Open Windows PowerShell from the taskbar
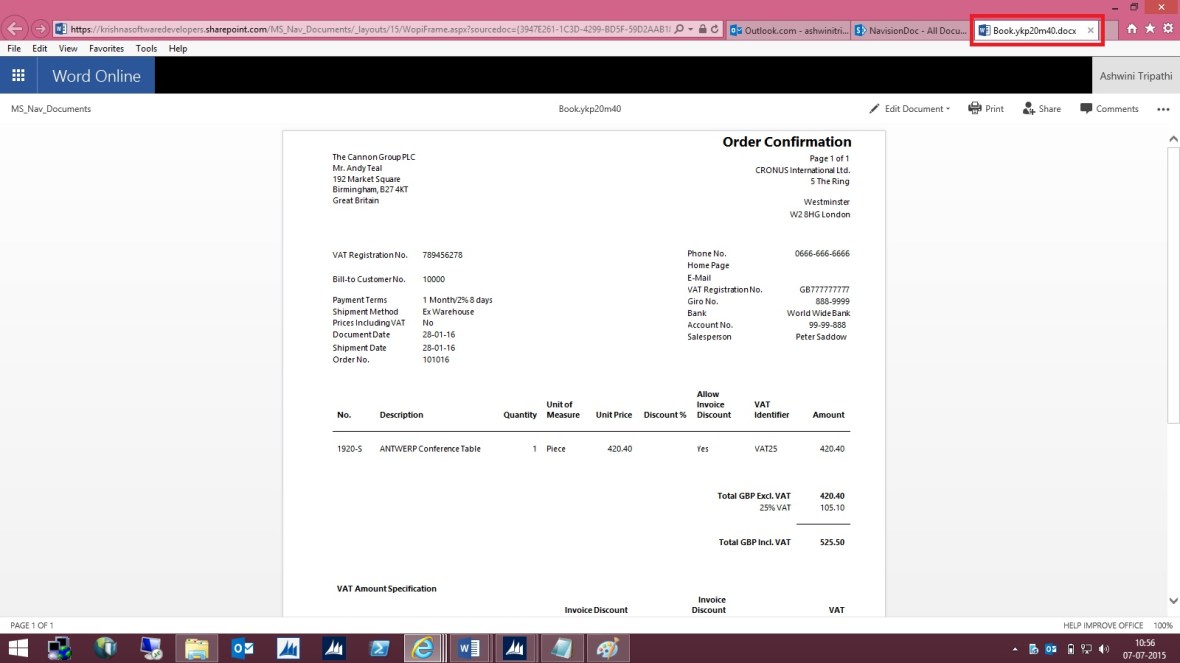Viewport: 1180px width, 663px height. tap(378, 648)
